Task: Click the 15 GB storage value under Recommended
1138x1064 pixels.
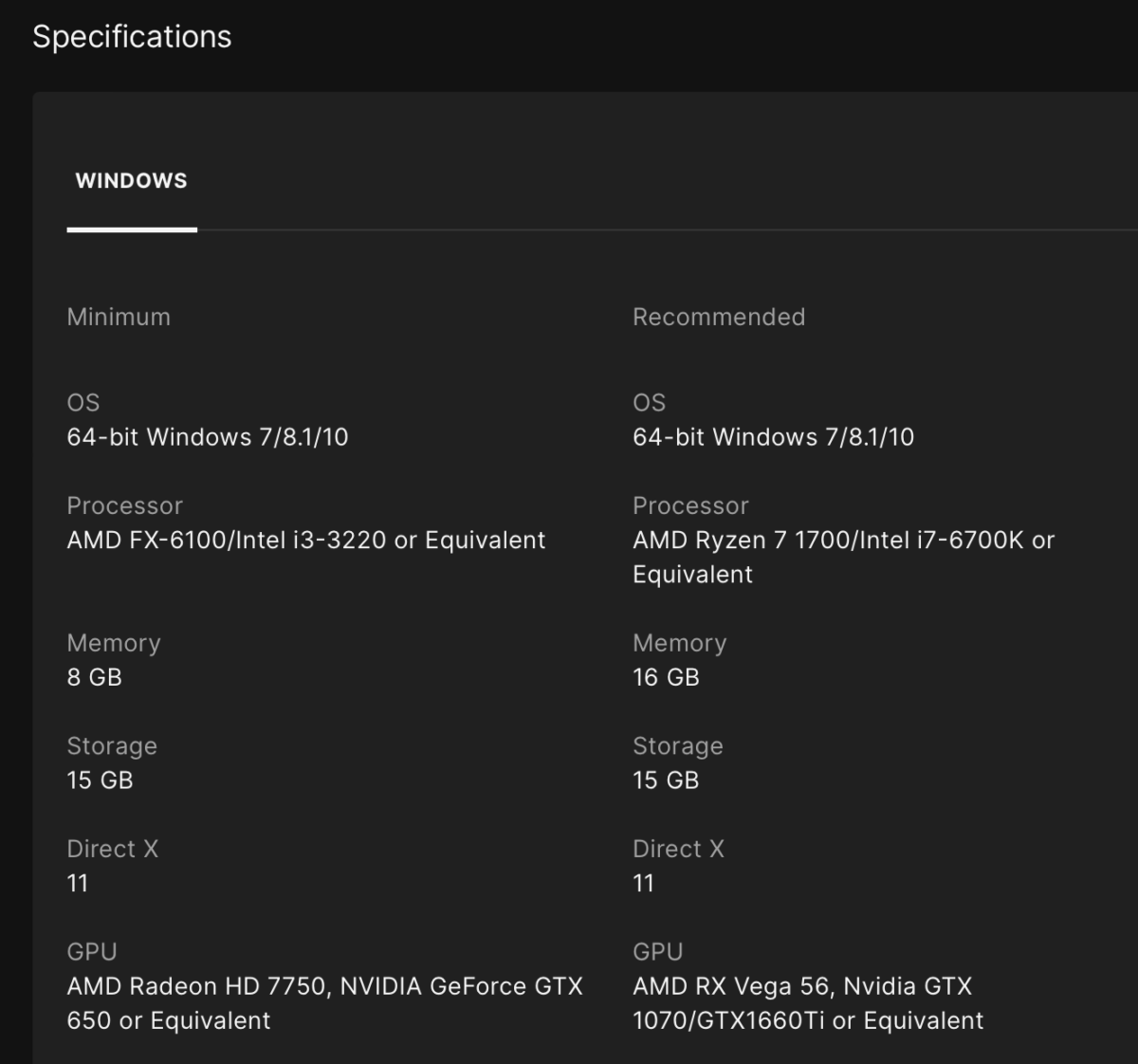Action: (x=666, y=780)
